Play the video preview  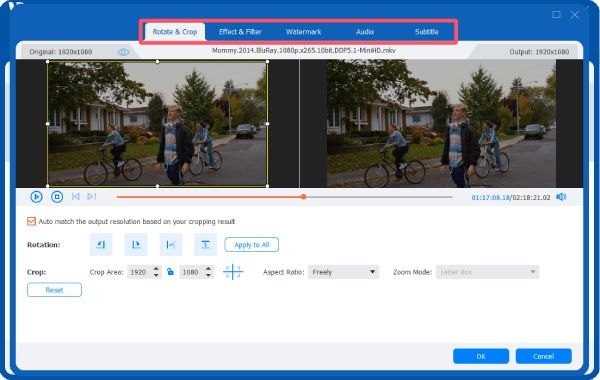[x=36, y=197]
